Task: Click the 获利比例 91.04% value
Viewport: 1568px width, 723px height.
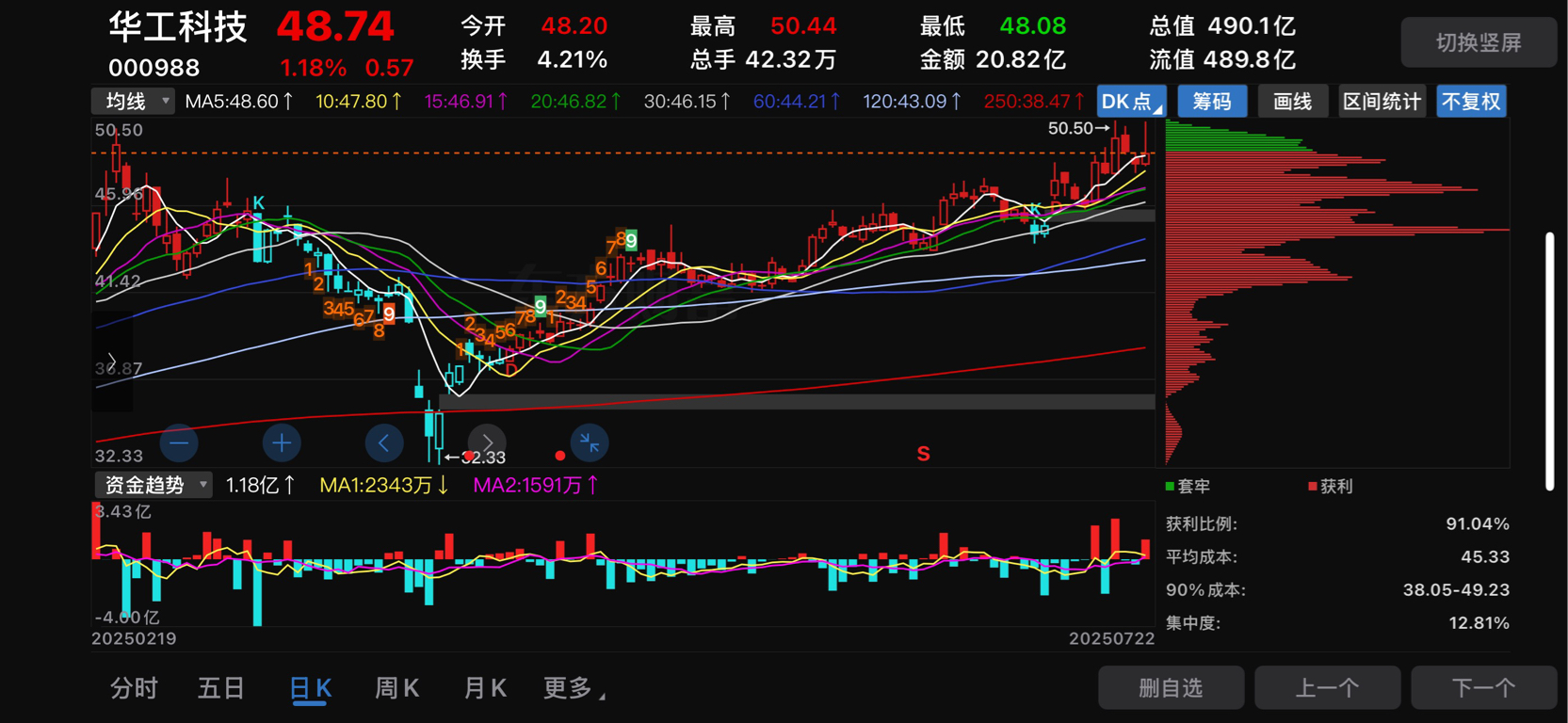Action: tap(1477, 523)
